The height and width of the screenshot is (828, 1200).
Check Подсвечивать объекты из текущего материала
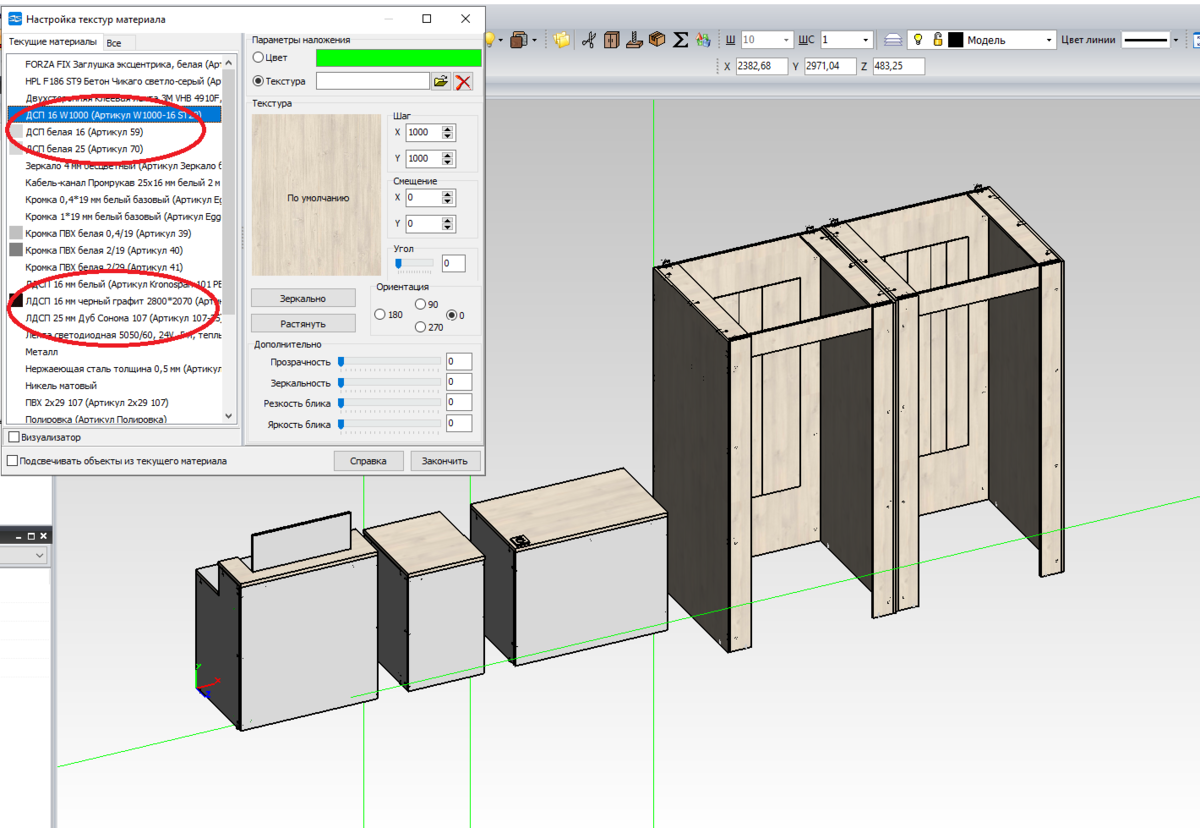(x=13, y=461)
